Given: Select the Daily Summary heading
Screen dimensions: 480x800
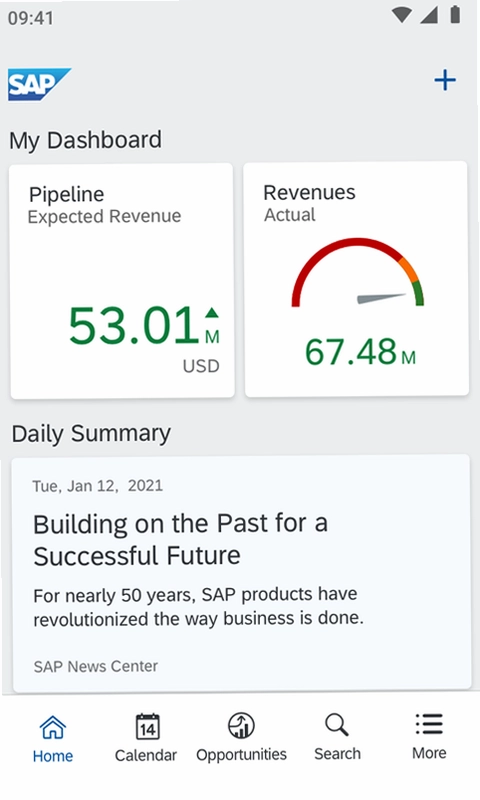Looking at the screenshot, I should [x=91, y=434].
